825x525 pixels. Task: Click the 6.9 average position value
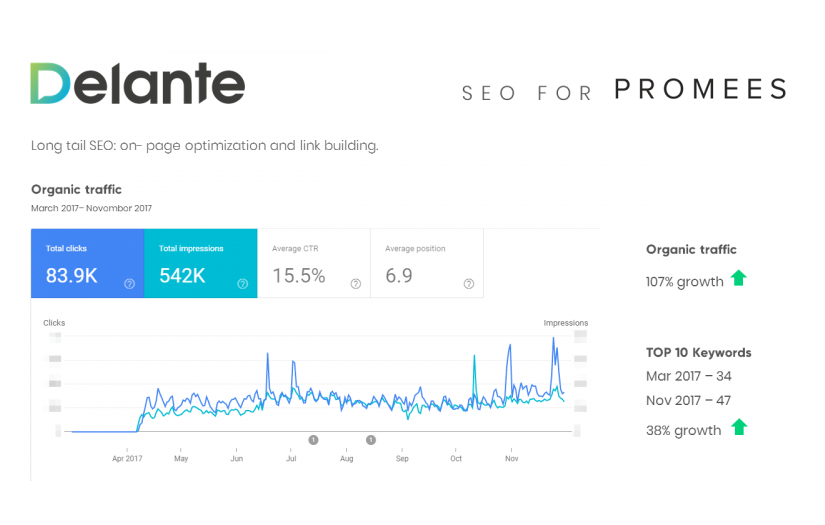399,276
